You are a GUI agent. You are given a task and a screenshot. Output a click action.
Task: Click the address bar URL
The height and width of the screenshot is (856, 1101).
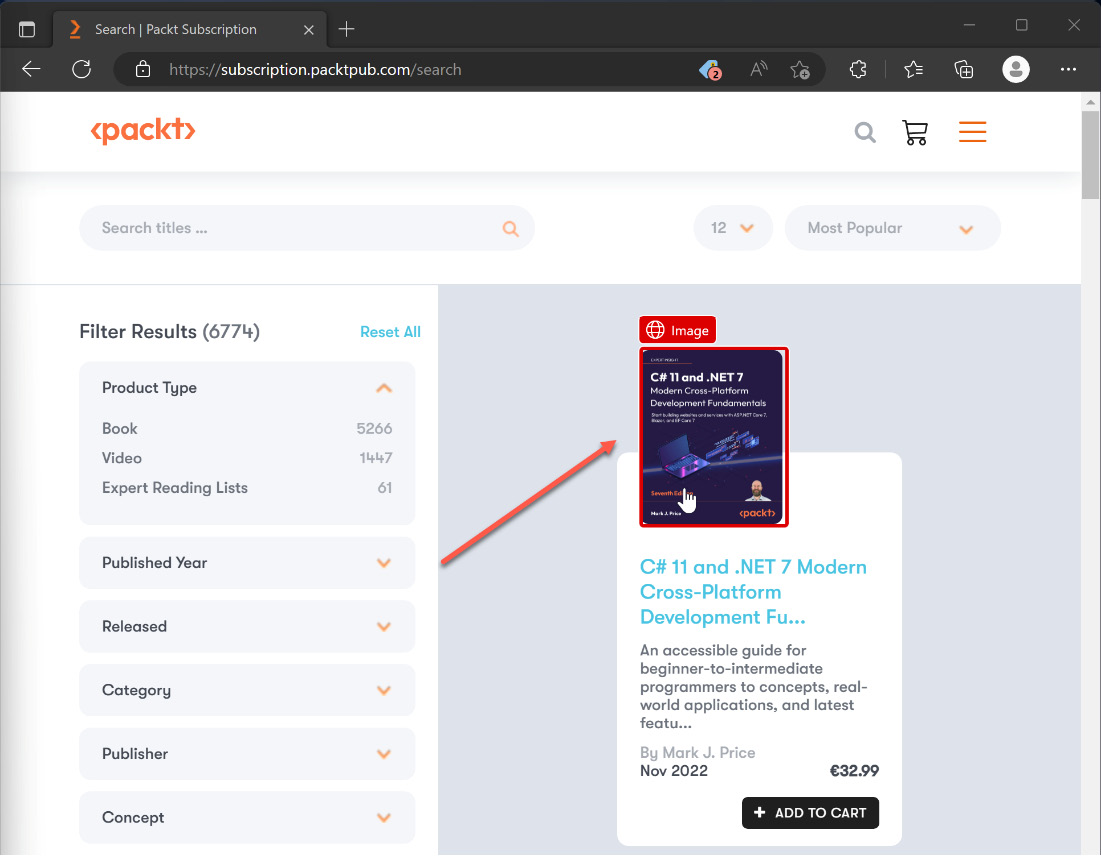tap(315, 70)
